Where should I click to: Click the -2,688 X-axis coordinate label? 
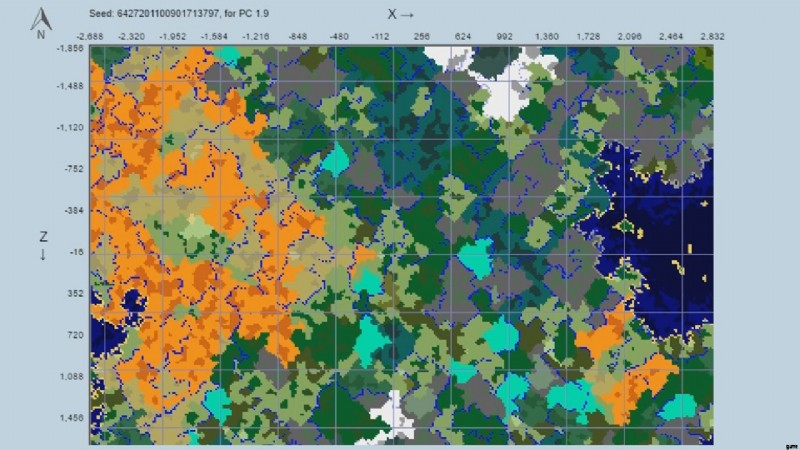click(x=89, y=37)
